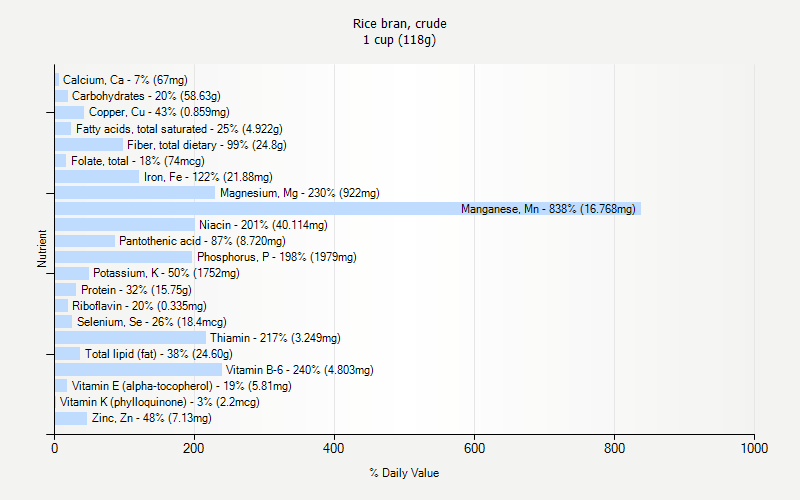
Task: Click the Folate, total - 18% label
Action: [x=138, y=161]
